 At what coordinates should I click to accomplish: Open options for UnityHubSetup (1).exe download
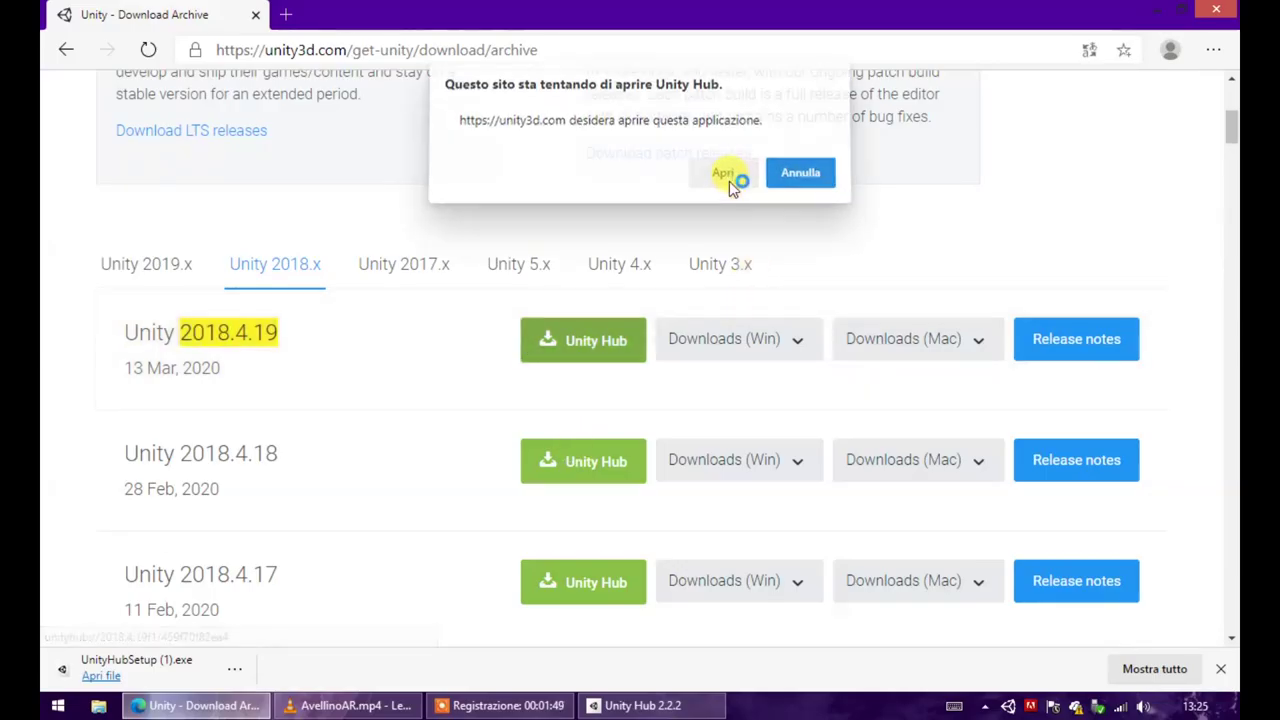coord(234,669)
